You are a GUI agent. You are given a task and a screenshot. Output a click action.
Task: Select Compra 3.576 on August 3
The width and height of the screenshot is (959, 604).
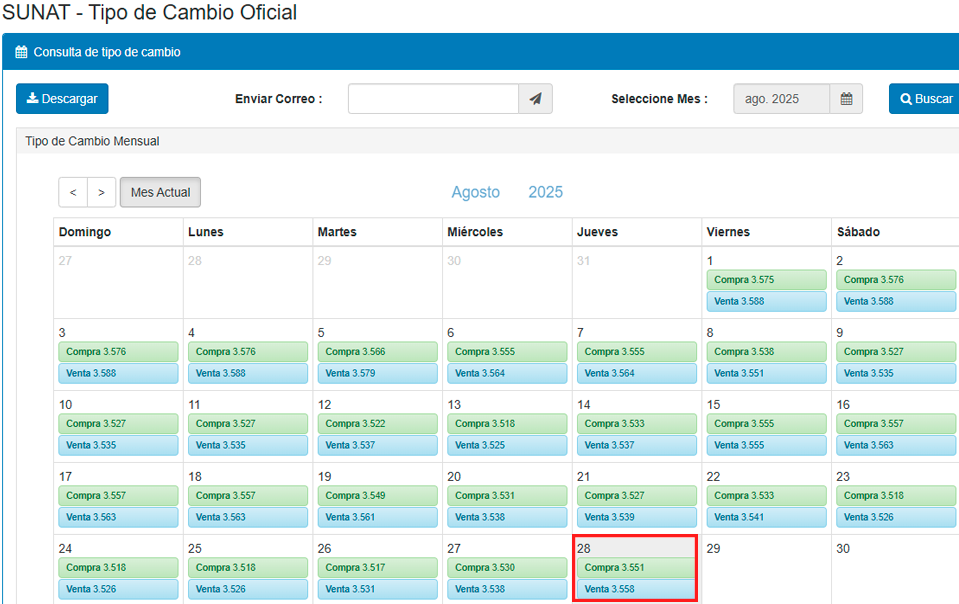(x=118, y=352)
